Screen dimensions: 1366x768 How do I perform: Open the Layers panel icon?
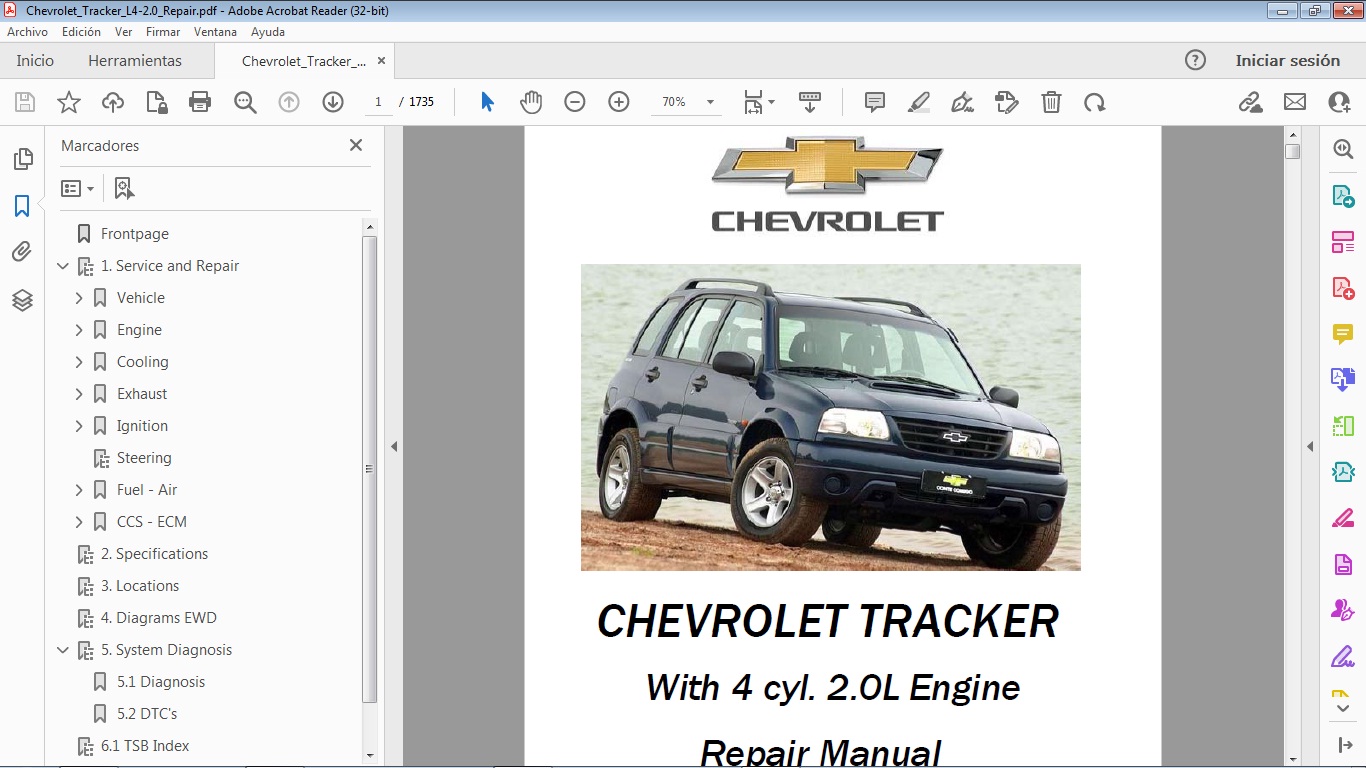point(22,300)
